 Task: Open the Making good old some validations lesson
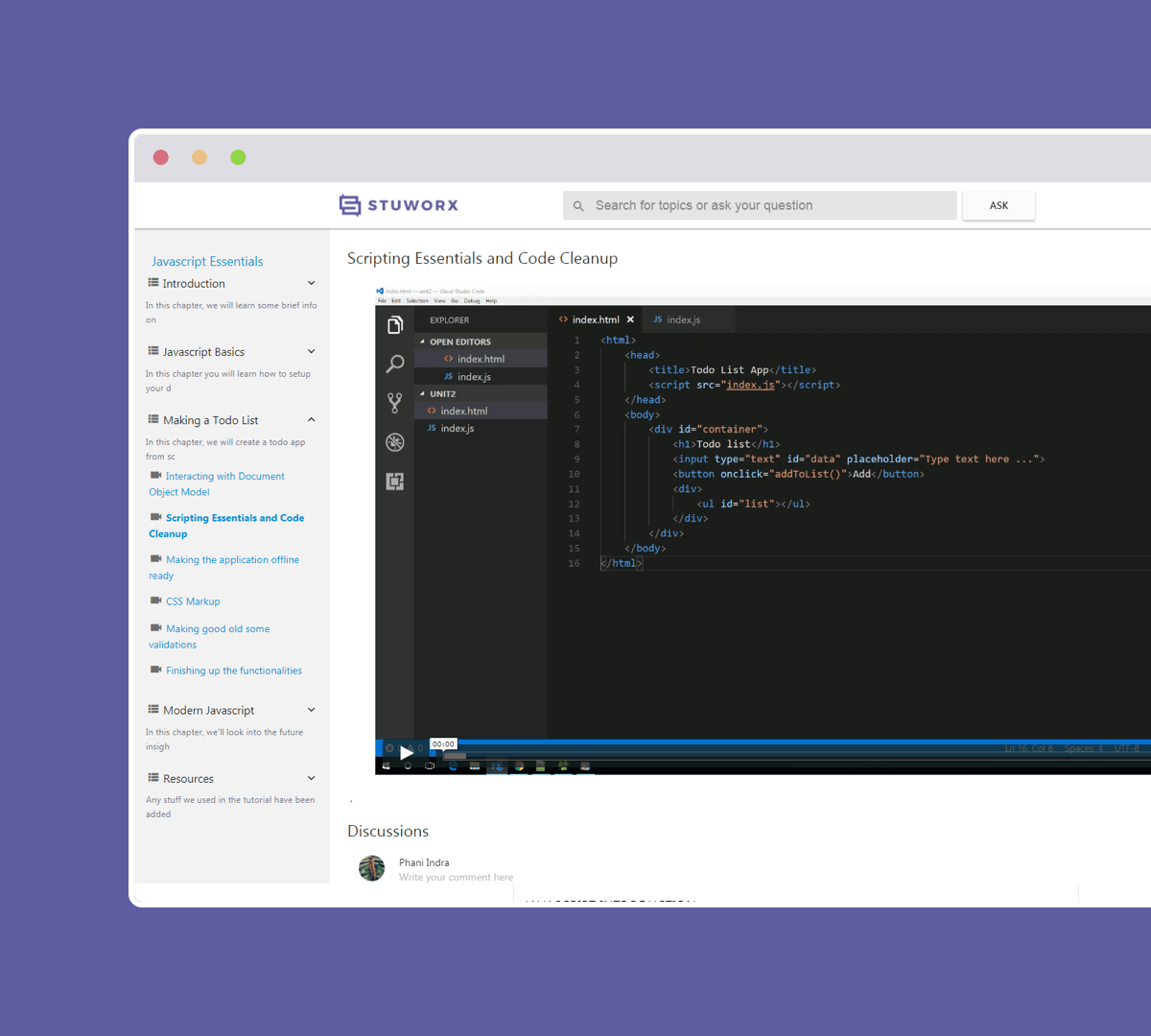tap(209, 636)
